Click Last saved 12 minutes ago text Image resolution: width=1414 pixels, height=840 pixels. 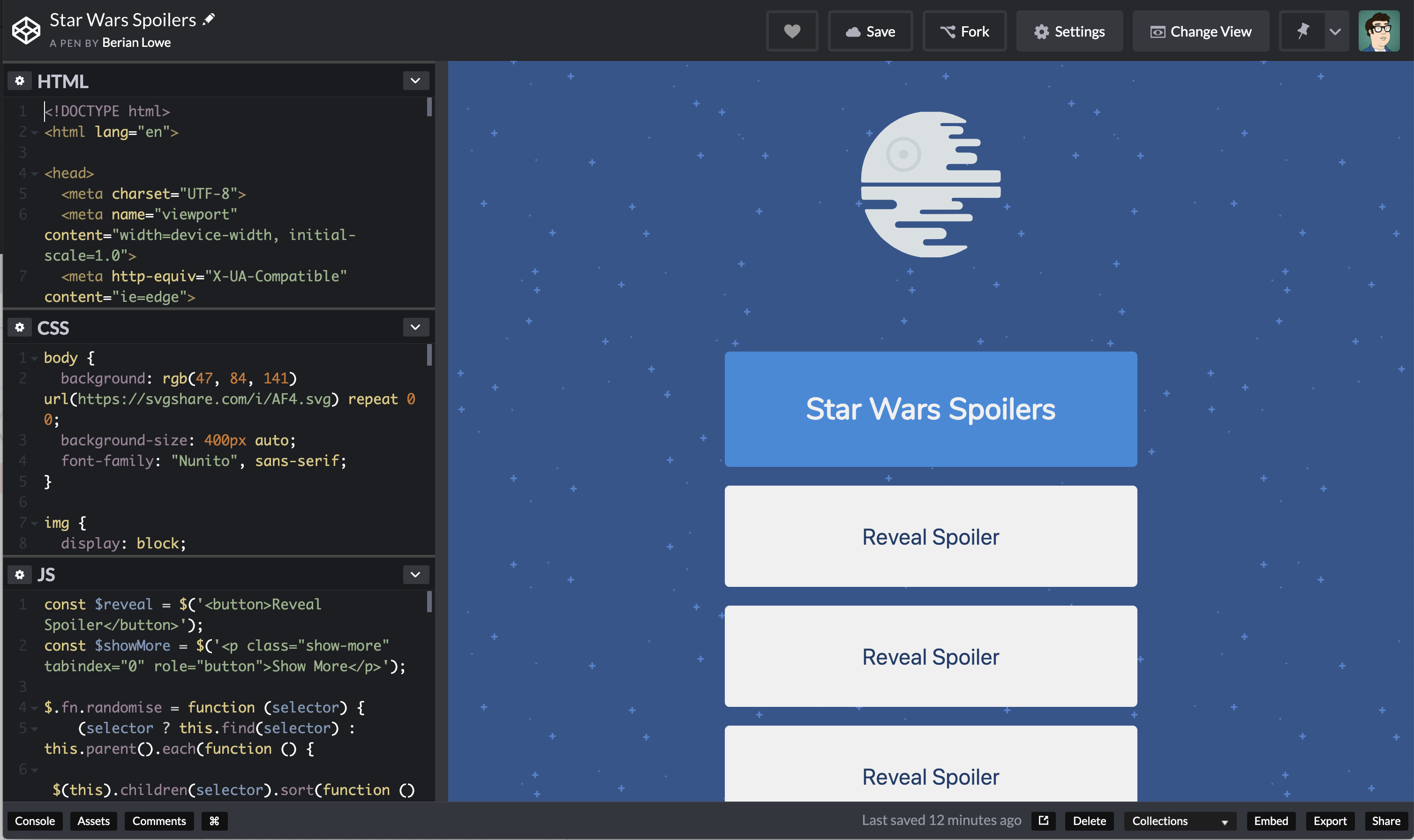coord(941,820)
